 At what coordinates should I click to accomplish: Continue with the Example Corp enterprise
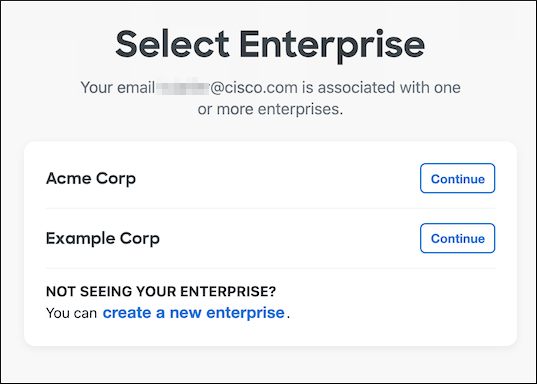point(457,238)
